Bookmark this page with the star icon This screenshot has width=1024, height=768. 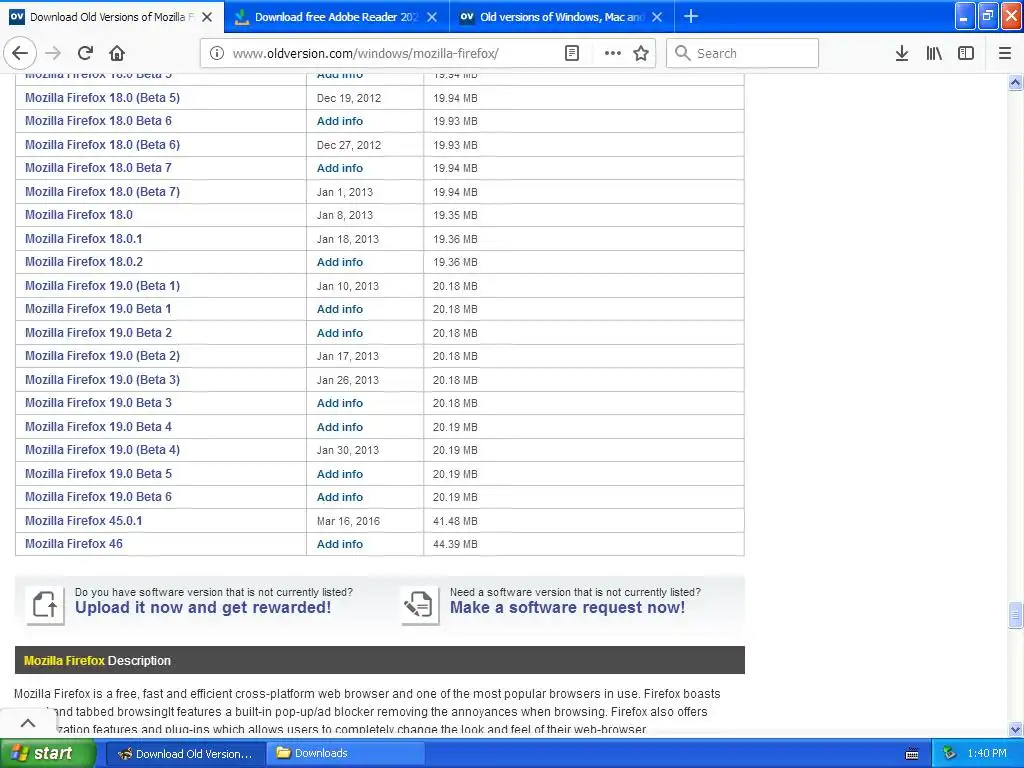point(641,53)
